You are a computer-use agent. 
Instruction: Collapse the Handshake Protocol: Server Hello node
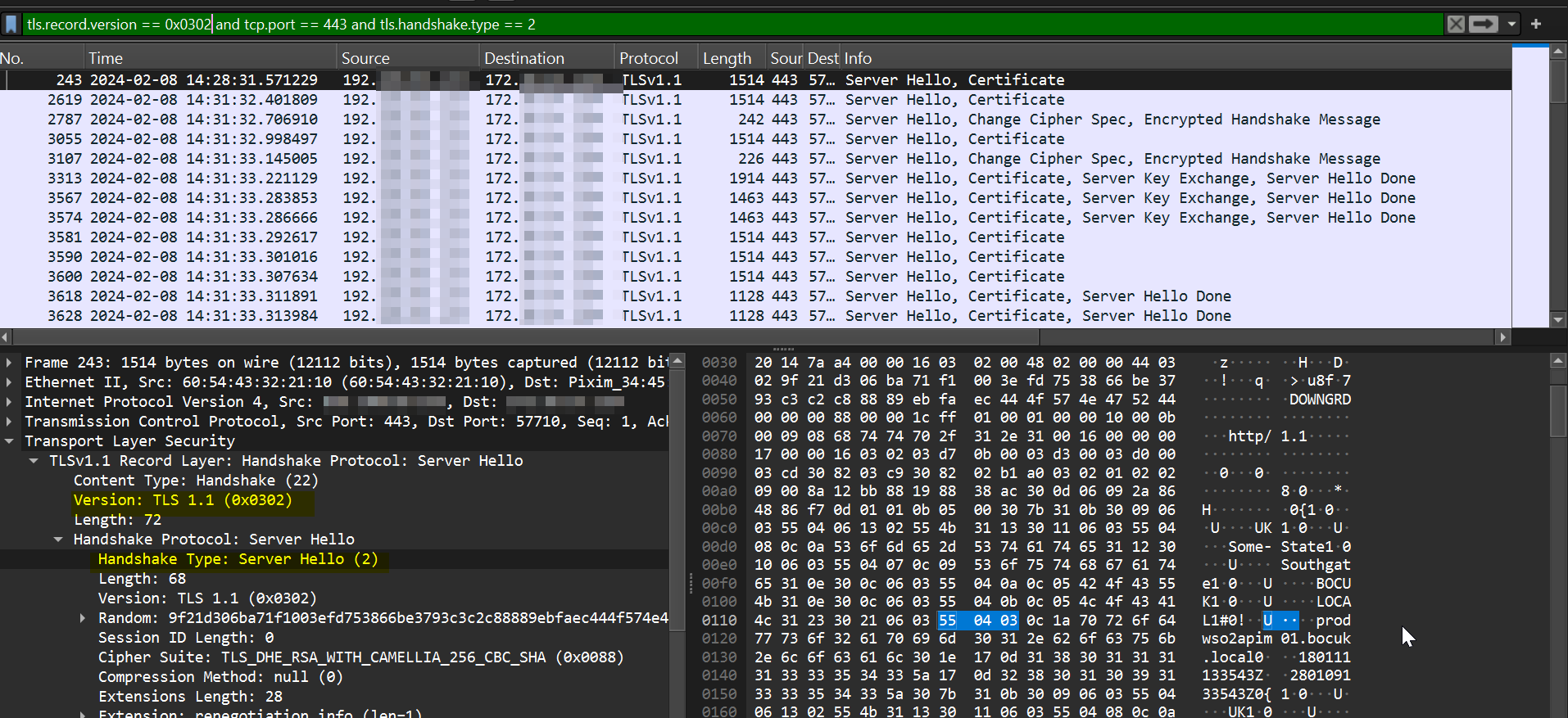[x=58, y=540]
